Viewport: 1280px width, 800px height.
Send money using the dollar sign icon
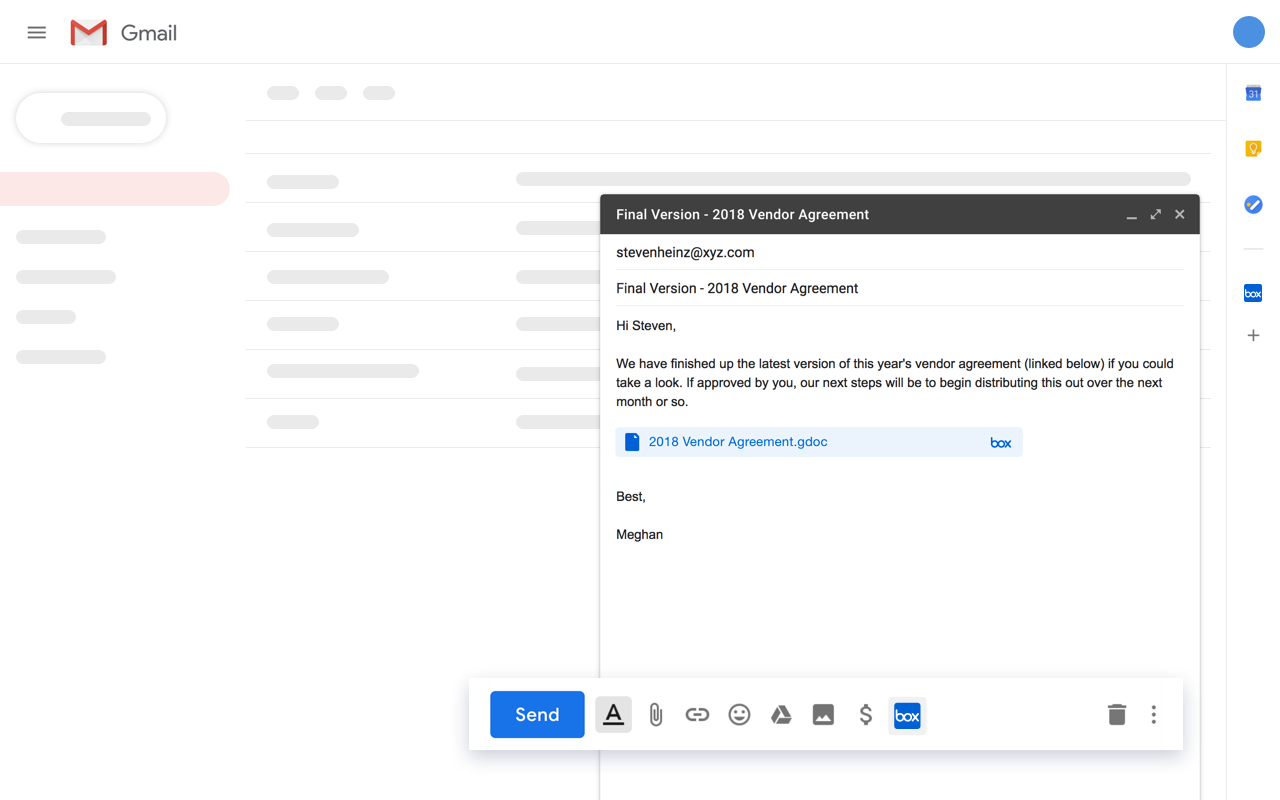click(865, 714)
